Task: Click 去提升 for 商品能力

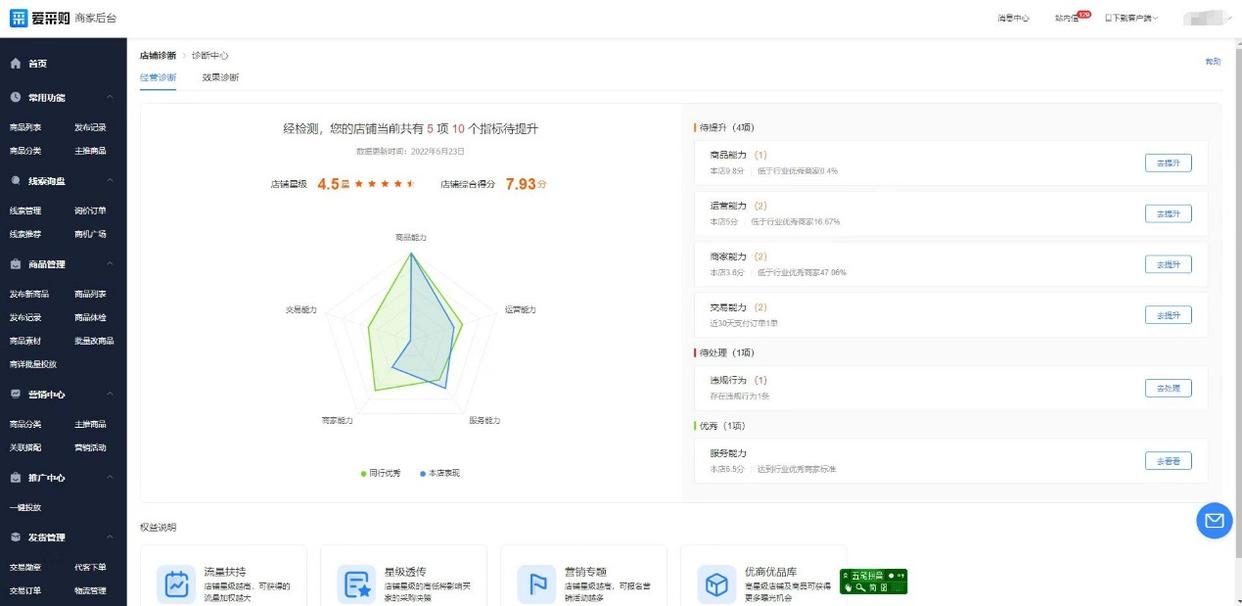Action: (1167, 163)
